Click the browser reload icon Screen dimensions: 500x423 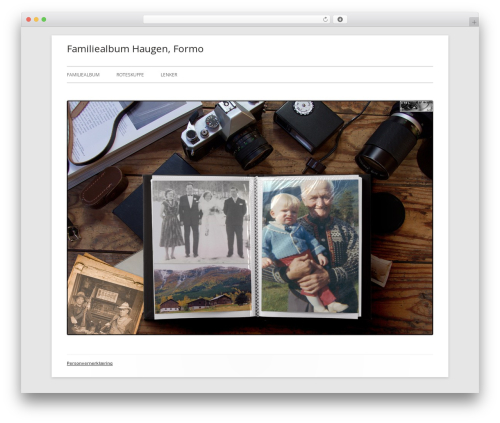(325, 20)
